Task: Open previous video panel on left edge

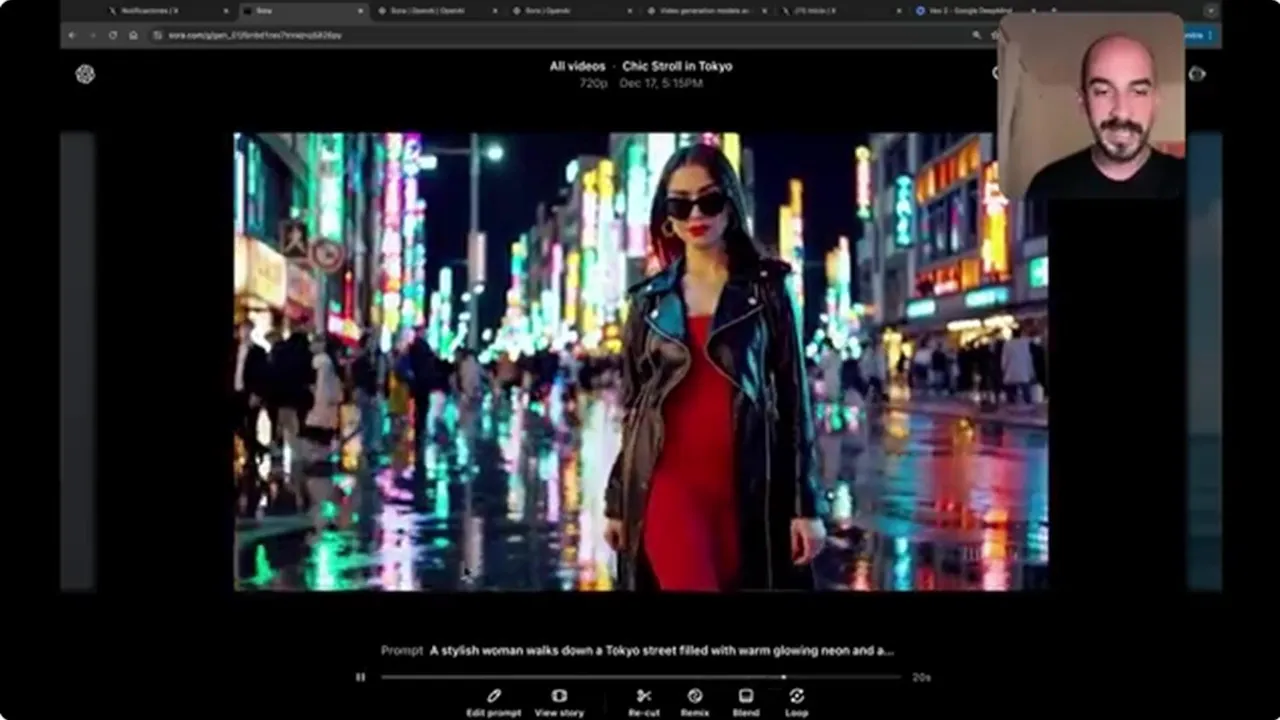Action: 77,361
